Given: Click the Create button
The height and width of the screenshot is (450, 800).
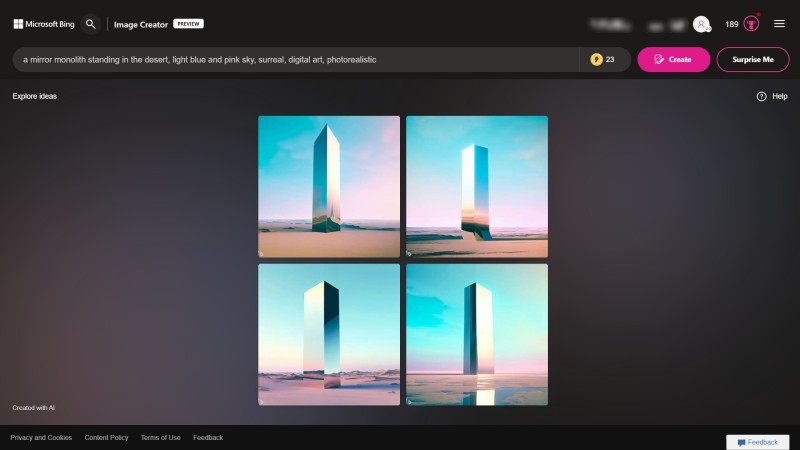Looking at the screenshot, I should click(673, 60).
